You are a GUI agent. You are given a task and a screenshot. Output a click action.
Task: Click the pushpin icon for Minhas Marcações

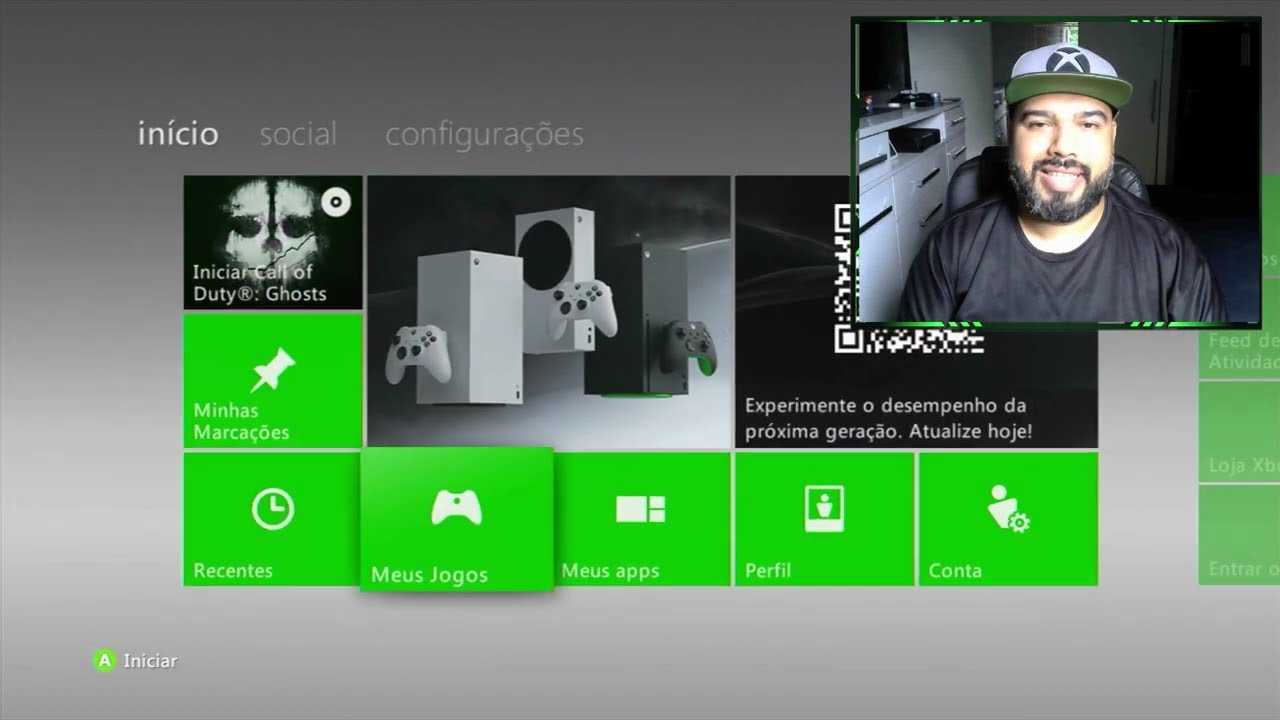tap(272, 369)
